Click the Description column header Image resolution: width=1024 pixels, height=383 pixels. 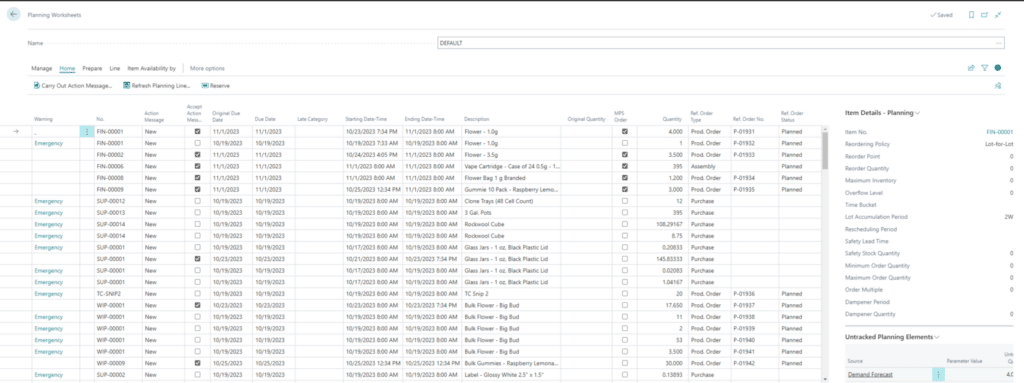click(x=477, y=119)
